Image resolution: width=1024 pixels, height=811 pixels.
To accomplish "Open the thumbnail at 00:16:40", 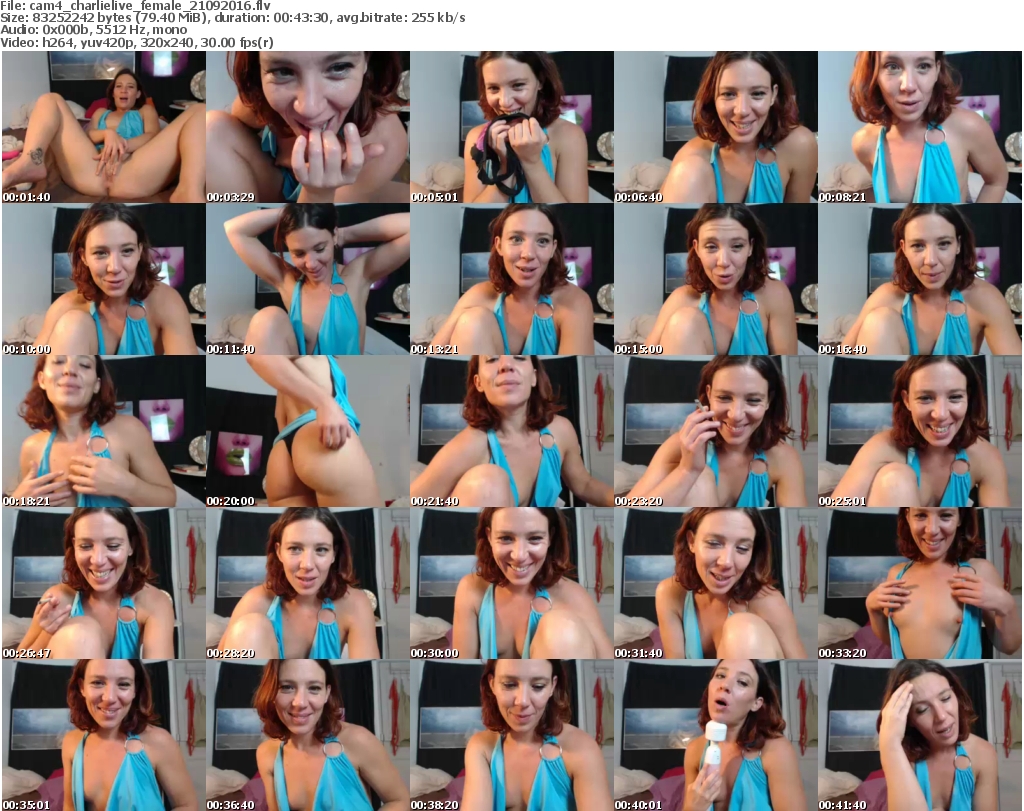I will (919, 279).
